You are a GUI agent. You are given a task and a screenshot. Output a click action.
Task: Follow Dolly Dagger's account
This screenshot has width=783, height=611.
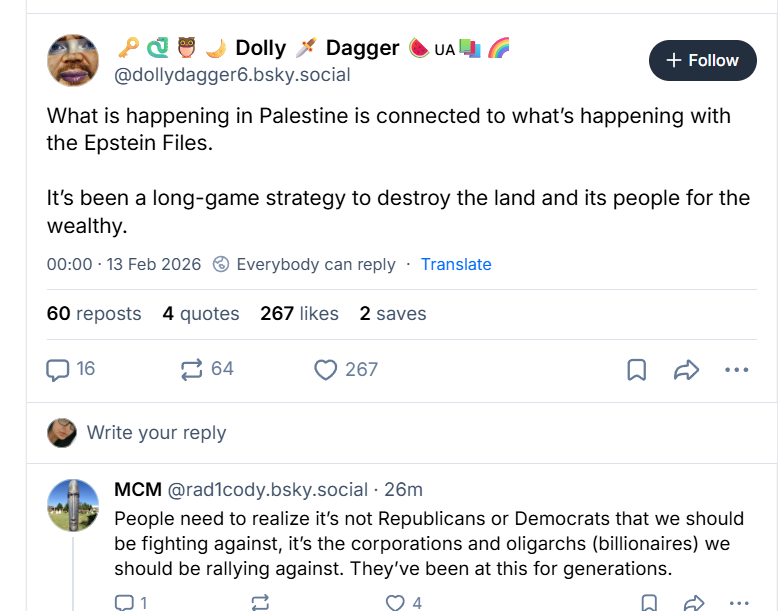coord(703,60)
